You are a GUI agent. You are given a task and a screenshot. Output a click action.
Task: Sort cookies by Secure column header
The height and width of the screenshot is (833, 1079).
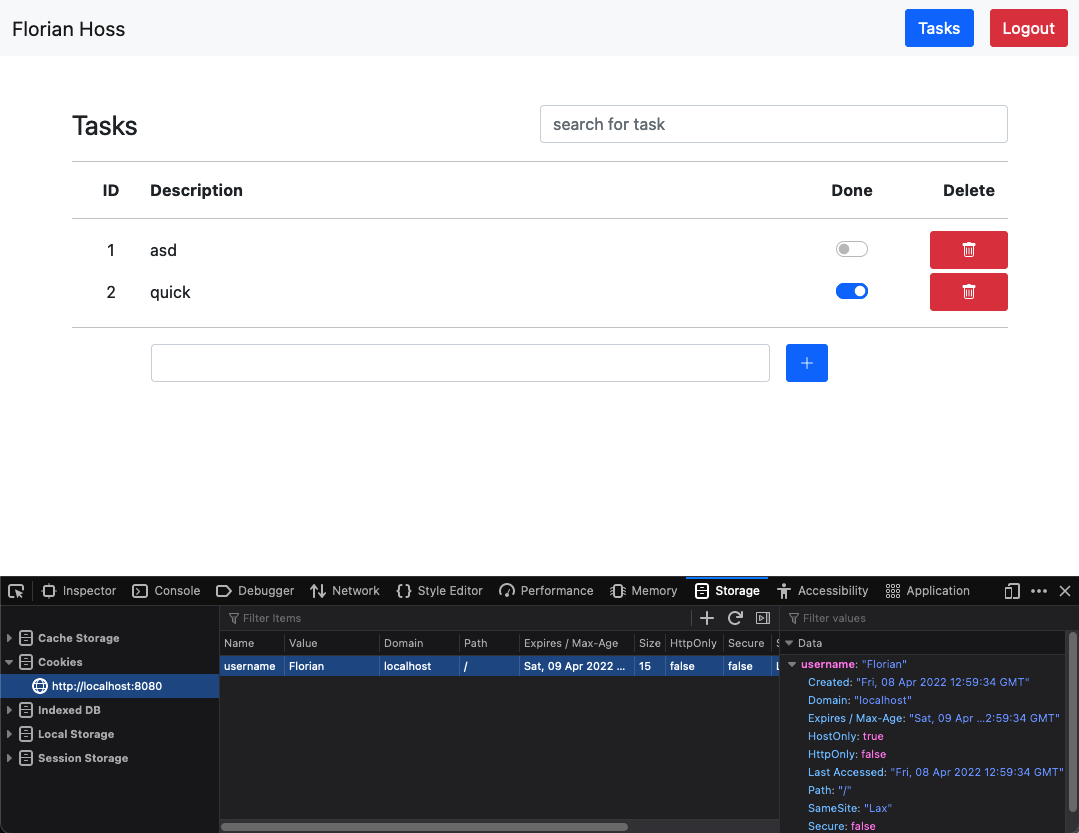click(747, 642)
